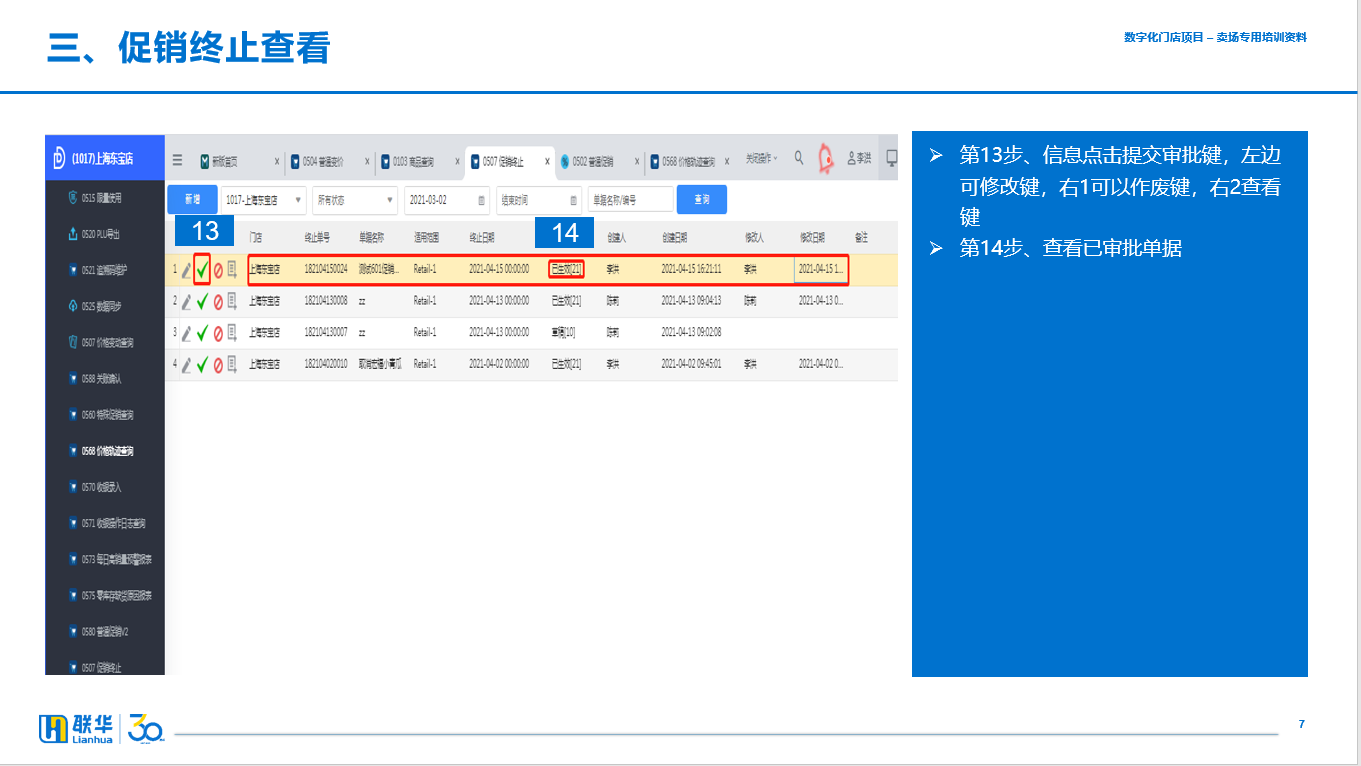Click the view document icon in row 1
This screenshot has height=766, width=1361.
point(232,270)
